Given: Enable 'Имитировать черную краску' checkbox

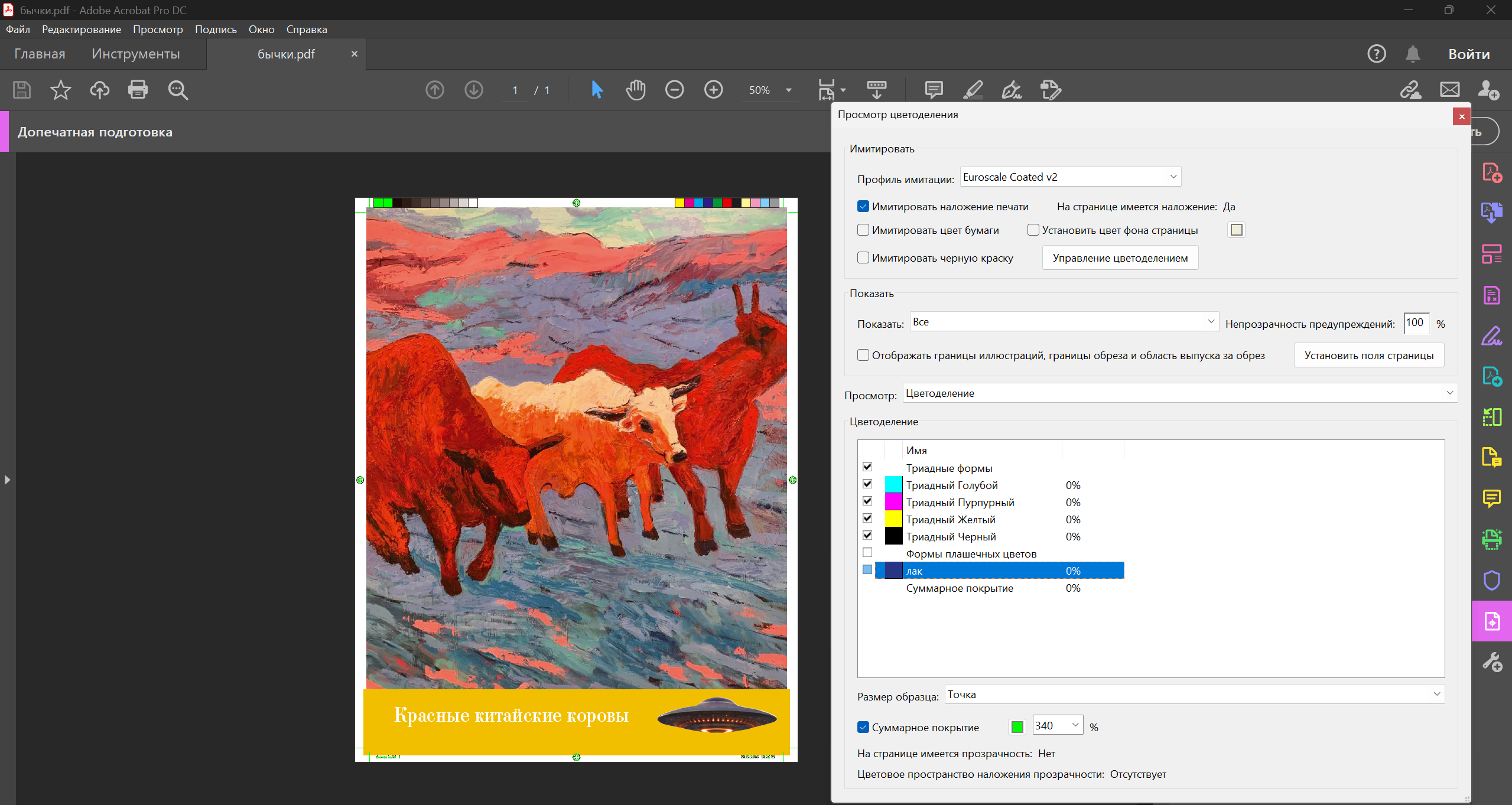Looking at the screenshot, I should click(x=863, y=258).
